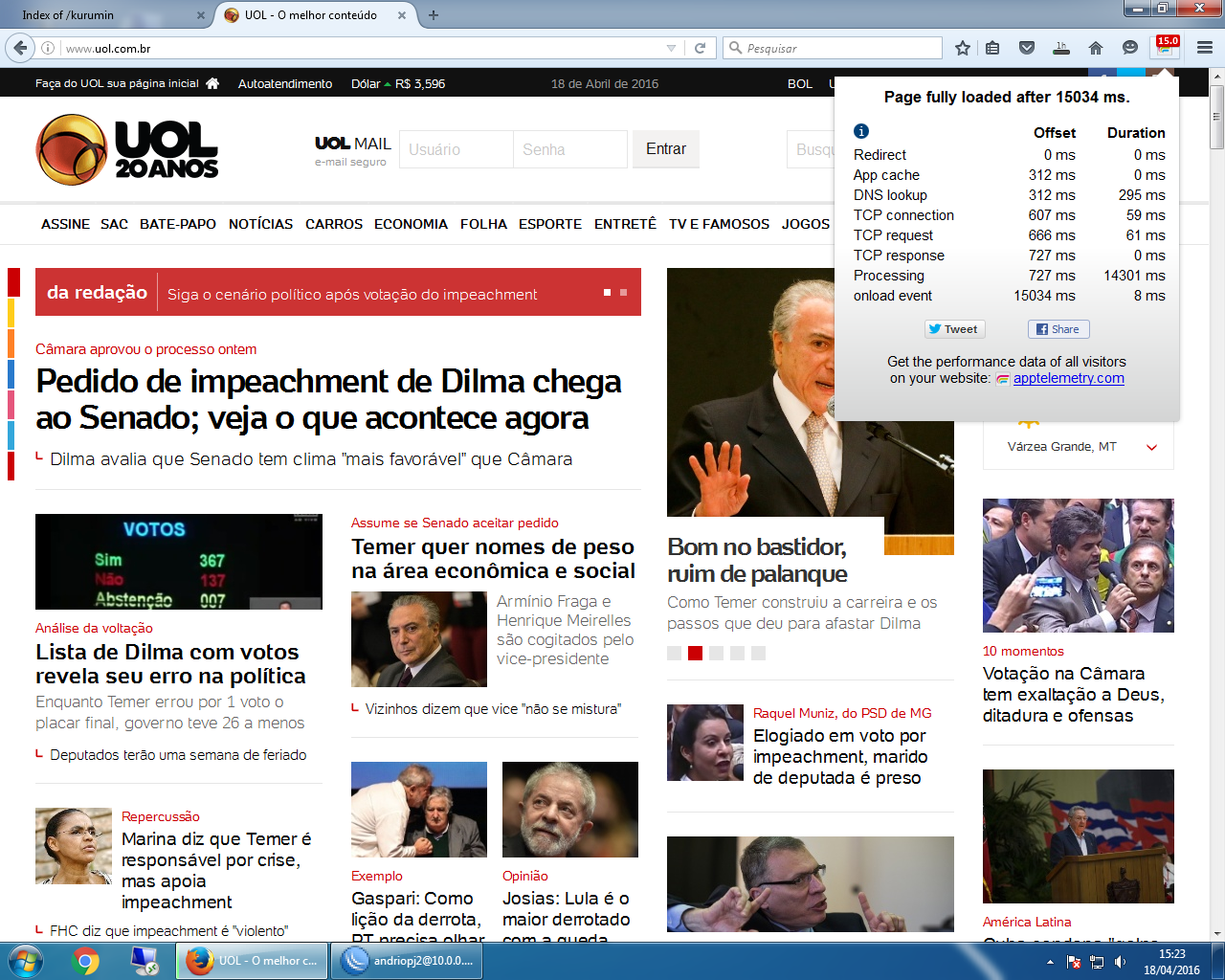The image size is (1225, 980).
Task: Focus the Pesquisar browser search box
Action: point(833,48)
